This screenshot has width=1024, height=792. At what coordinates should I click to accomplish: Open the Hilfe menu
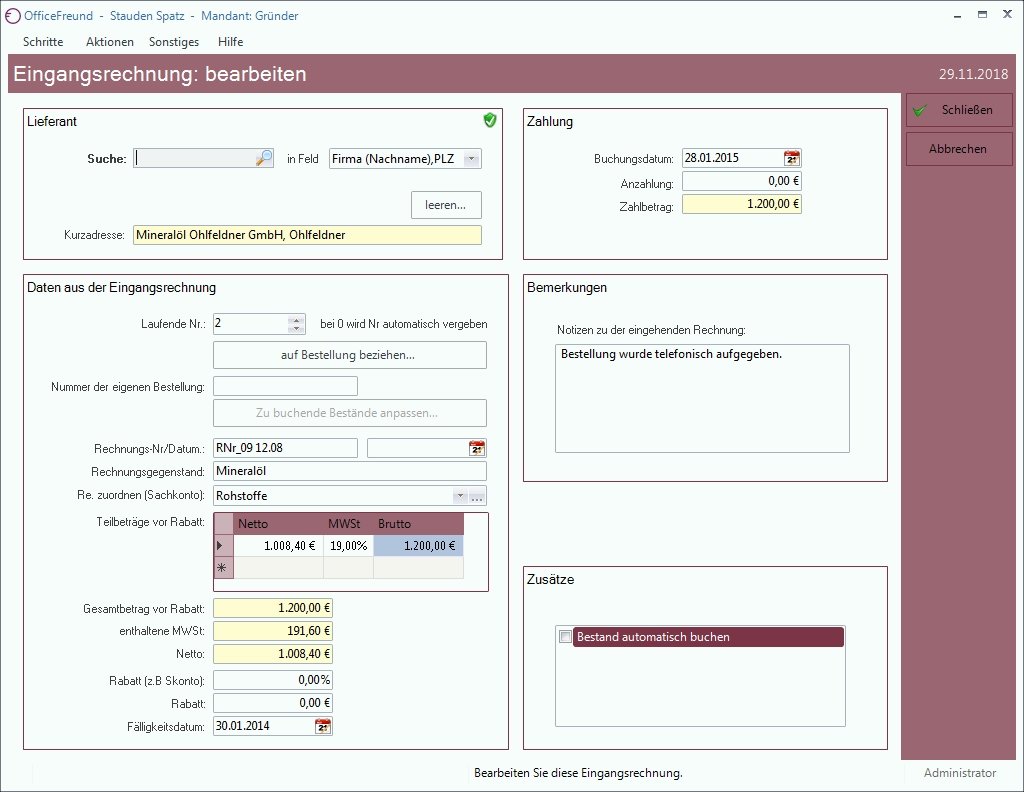tap(231, 42)
